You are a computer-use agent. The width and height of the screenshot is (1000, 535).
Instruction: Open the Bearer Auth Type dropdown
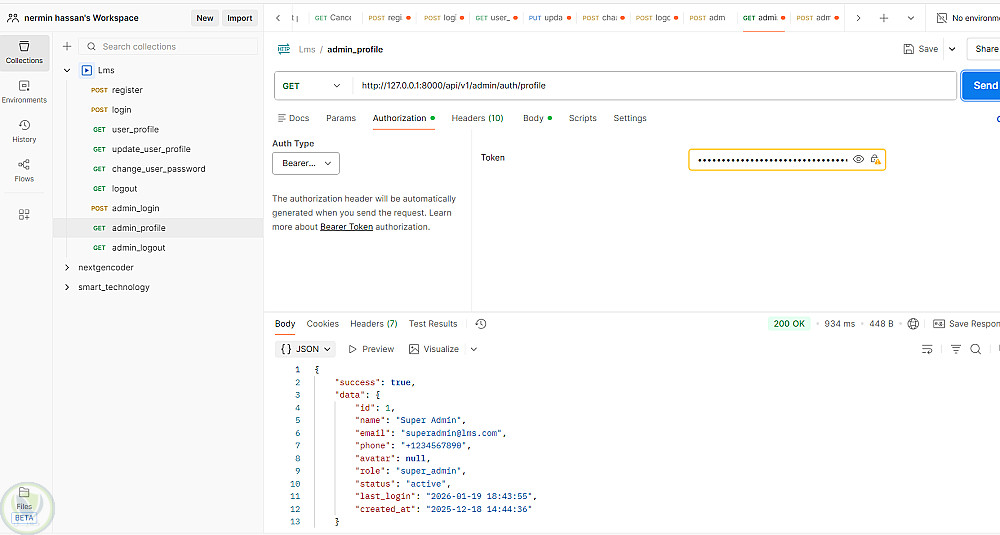(305, 163)
